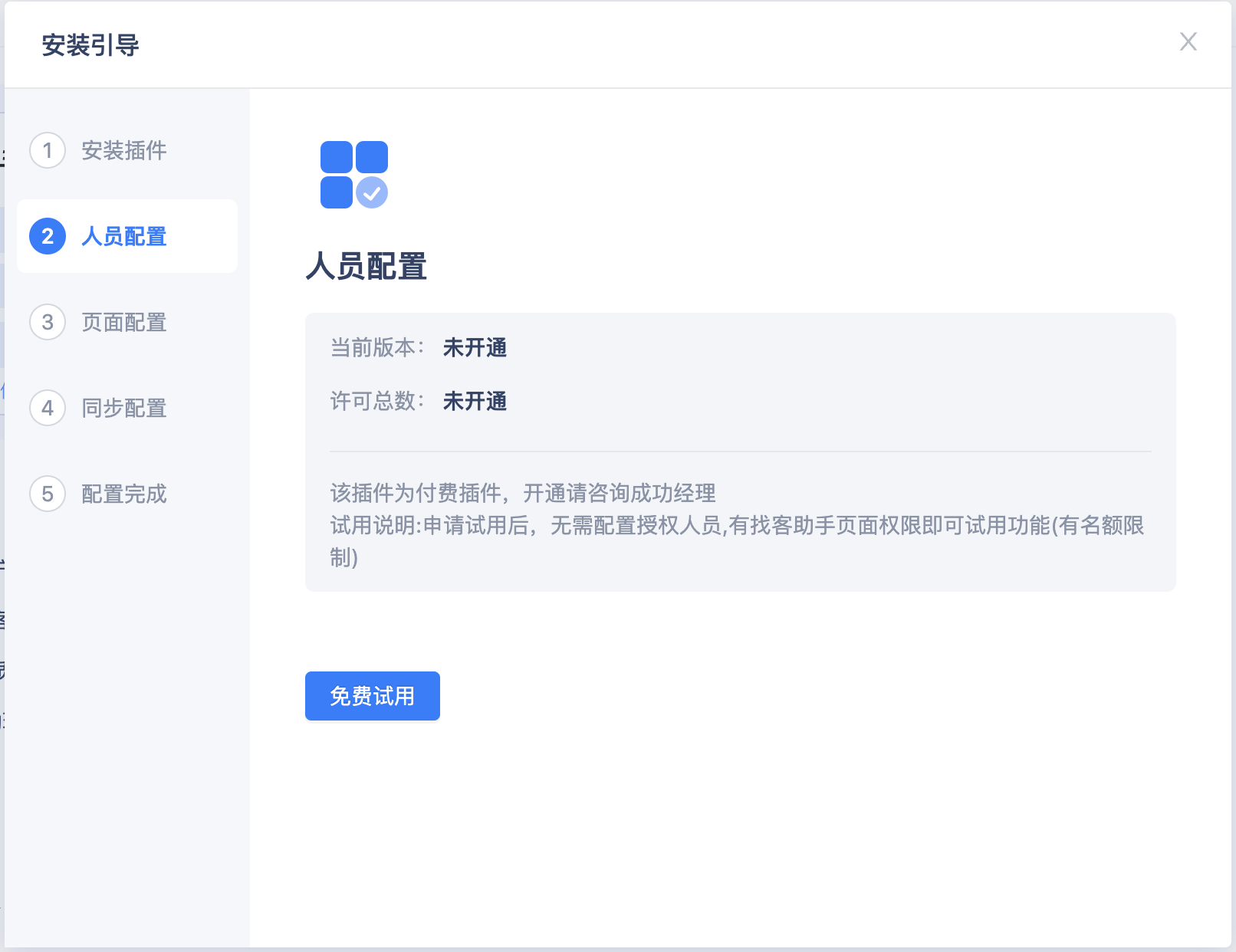The height and width of the screenshot is (952, 1236).
Task: Jump to step 4 同步配置
Action: pyautogui.click(x=127, y=408)
